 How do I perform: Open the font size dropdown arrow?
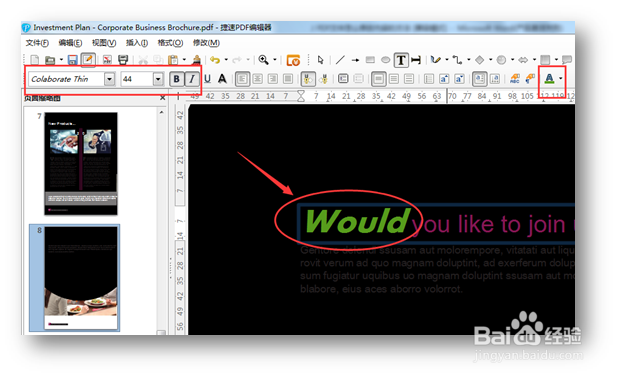click(x=158, y=79)
